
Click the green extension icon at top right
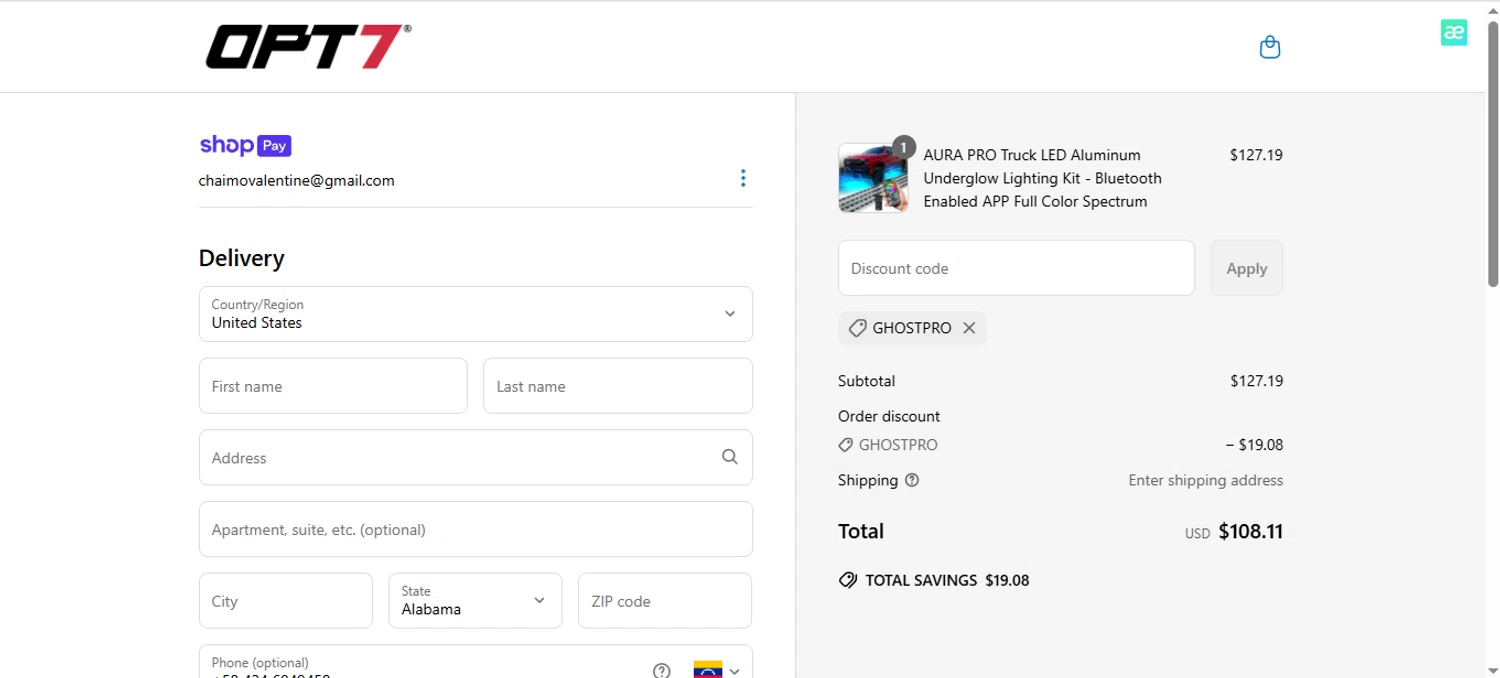[1454, 32]
